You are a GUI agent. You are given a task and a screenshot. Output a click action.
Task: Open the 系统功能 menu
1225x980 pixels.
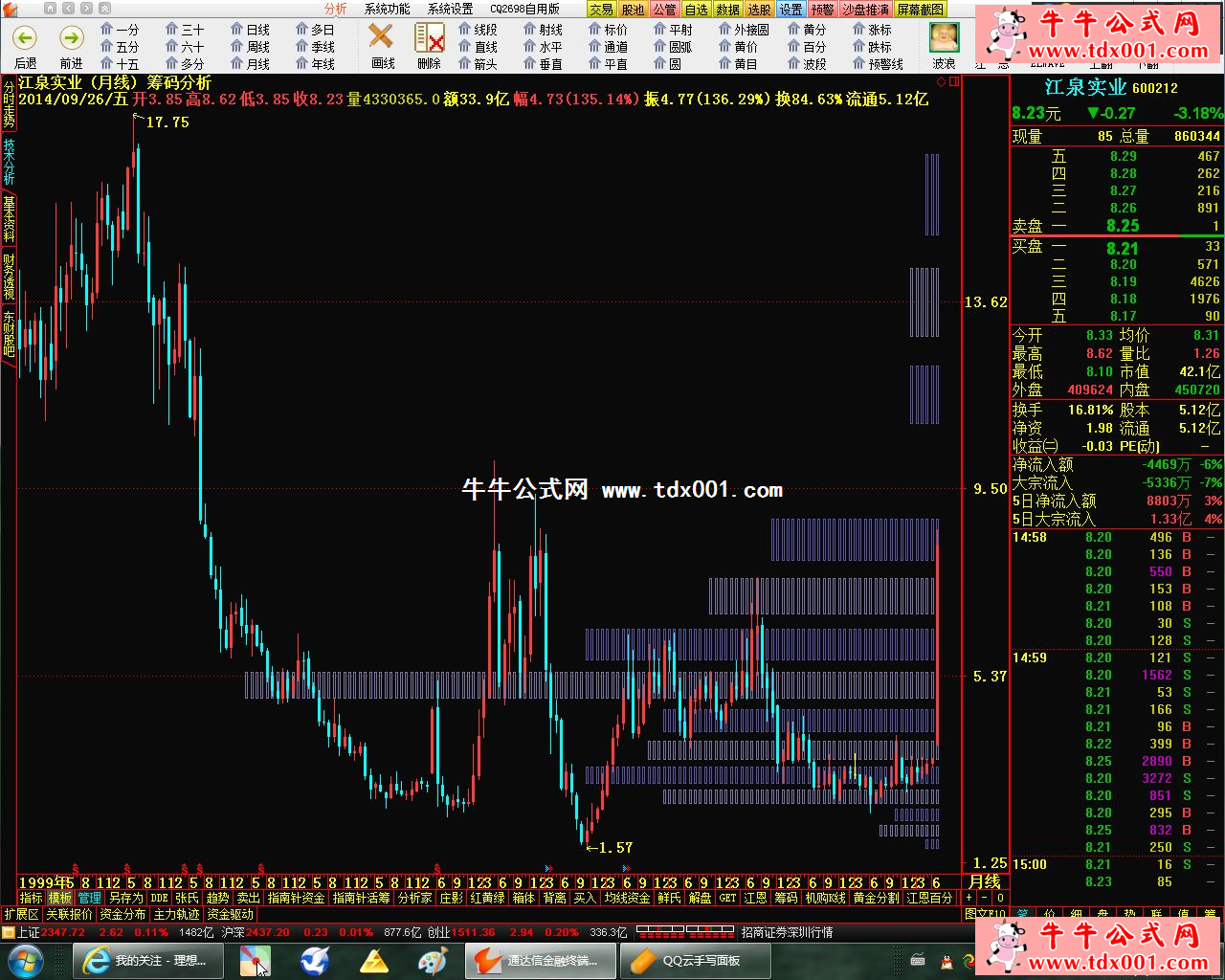click(x=387, y=9)
